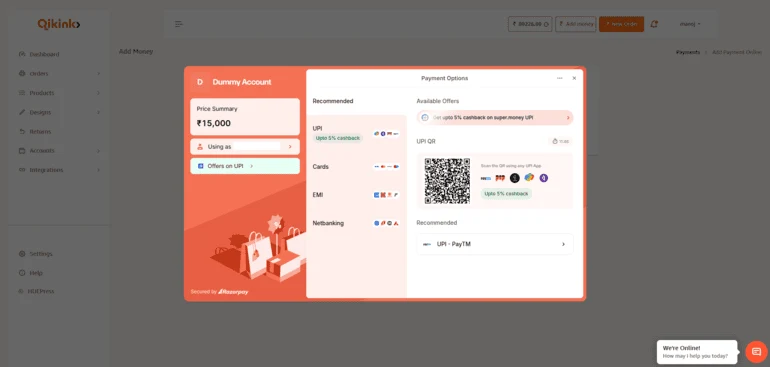The width and height of the screenshot is (770, 367).
Task: Click the Google Pay icon next to QR
Action: pos(529,177)
